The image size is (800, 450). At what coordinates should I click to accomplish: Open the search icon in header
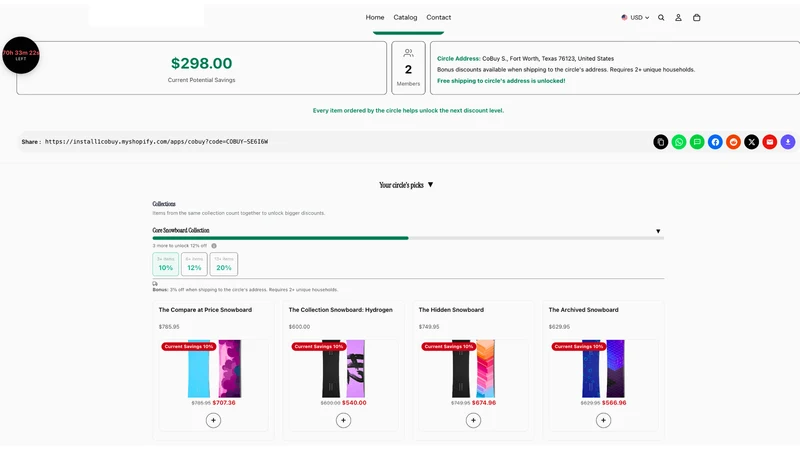coord(661,17)
